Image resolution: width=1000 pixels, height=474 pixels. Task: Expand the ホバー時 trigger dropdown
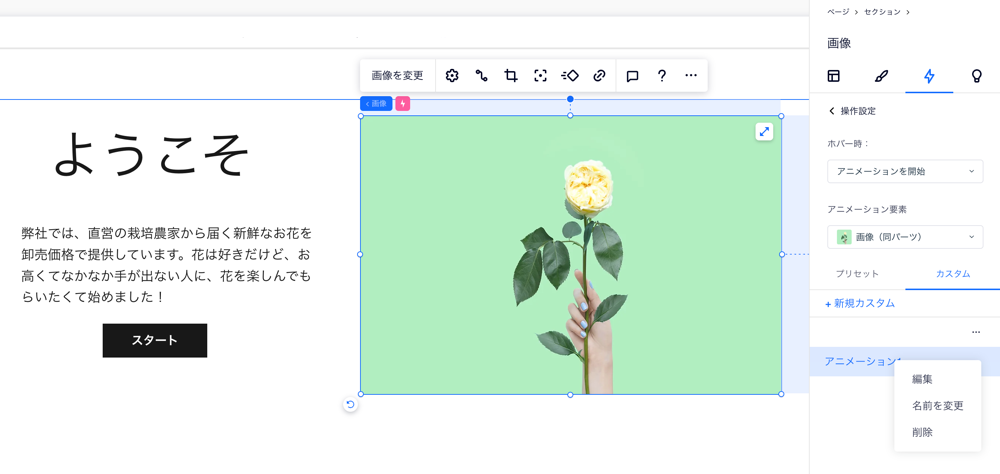point(904,171)
